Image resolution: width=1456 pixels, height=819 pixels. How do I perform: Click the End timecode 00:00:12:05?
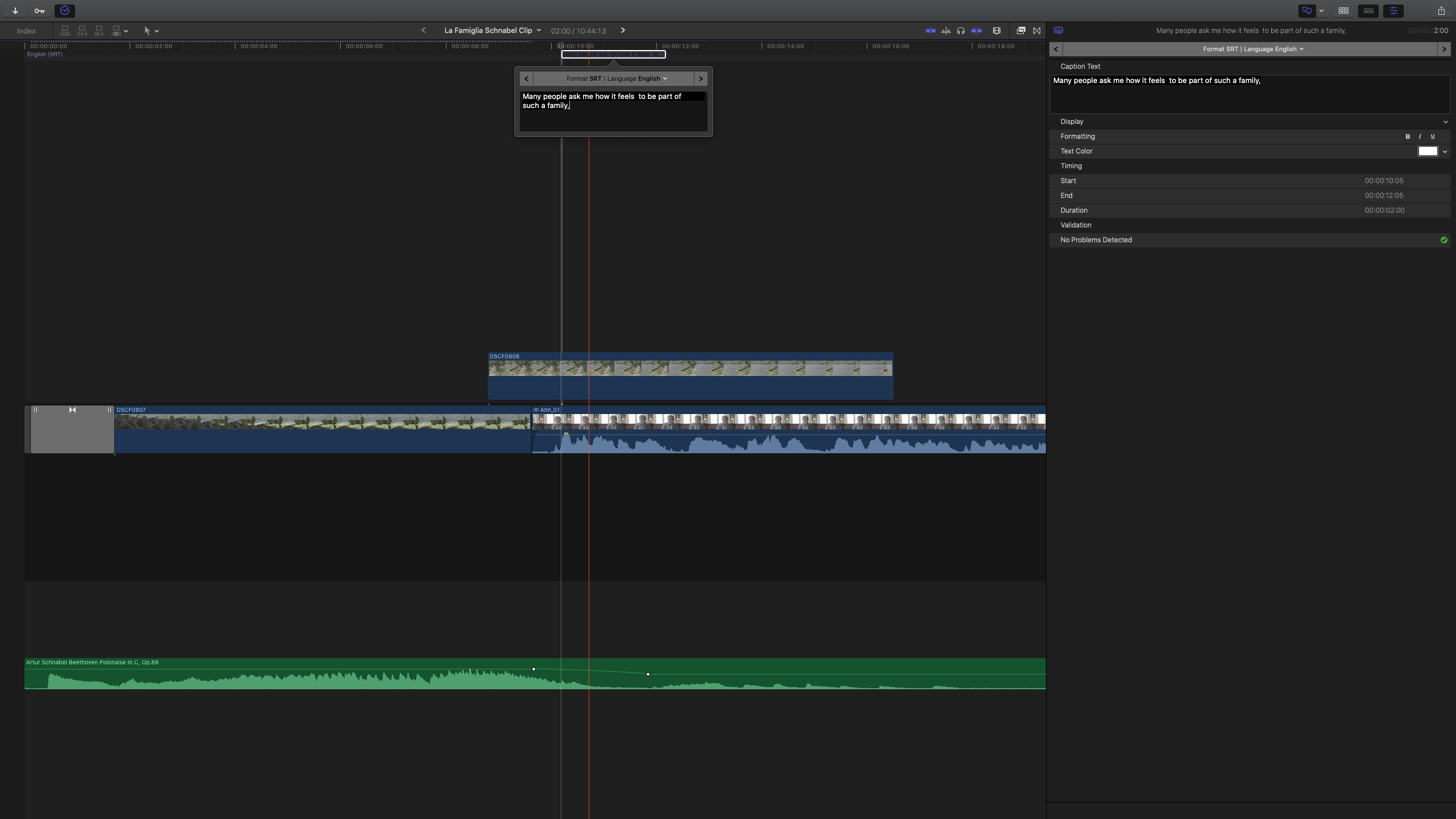tap(1384, 196)
